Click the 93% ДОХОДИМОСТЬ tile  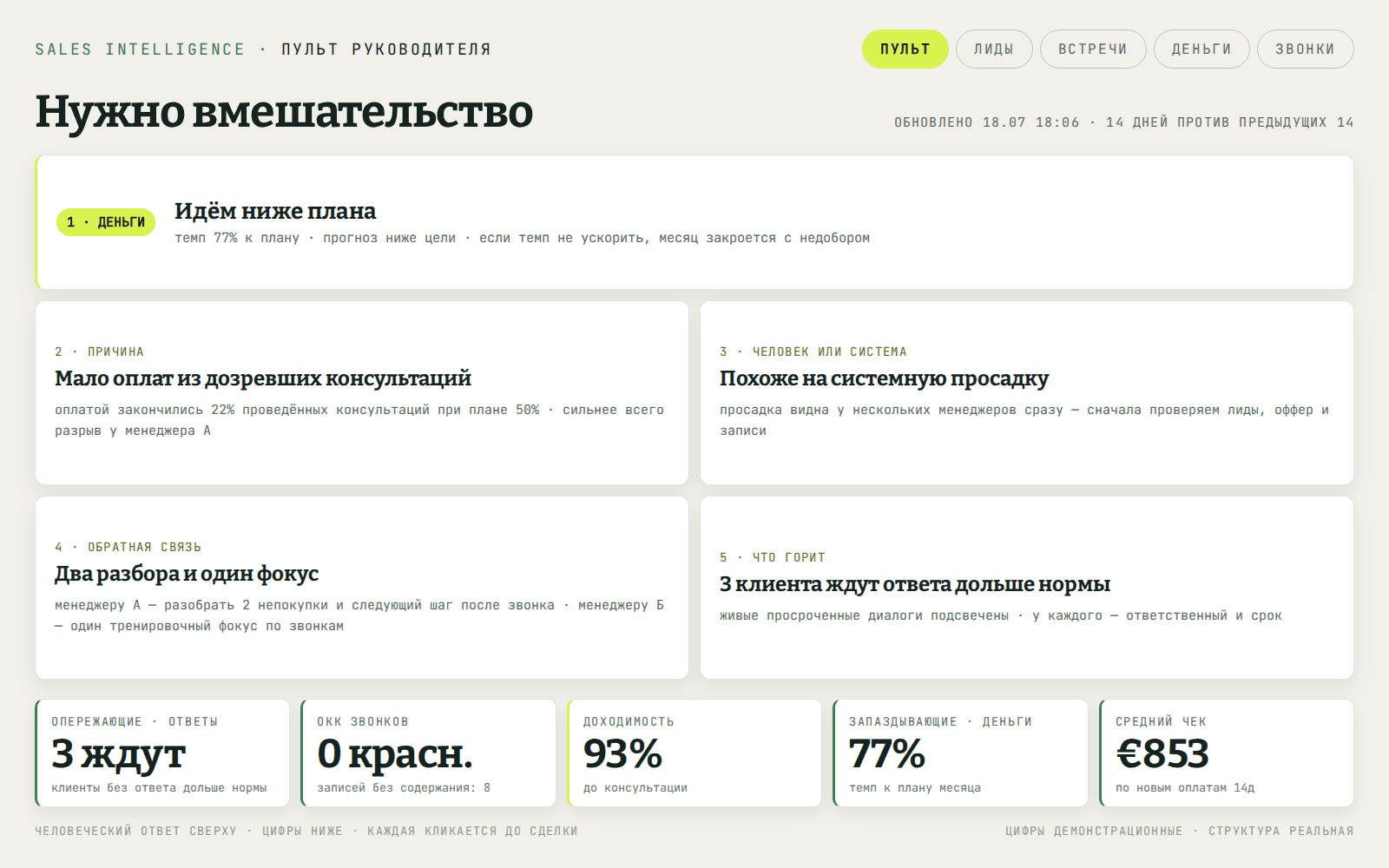(694, 753)
